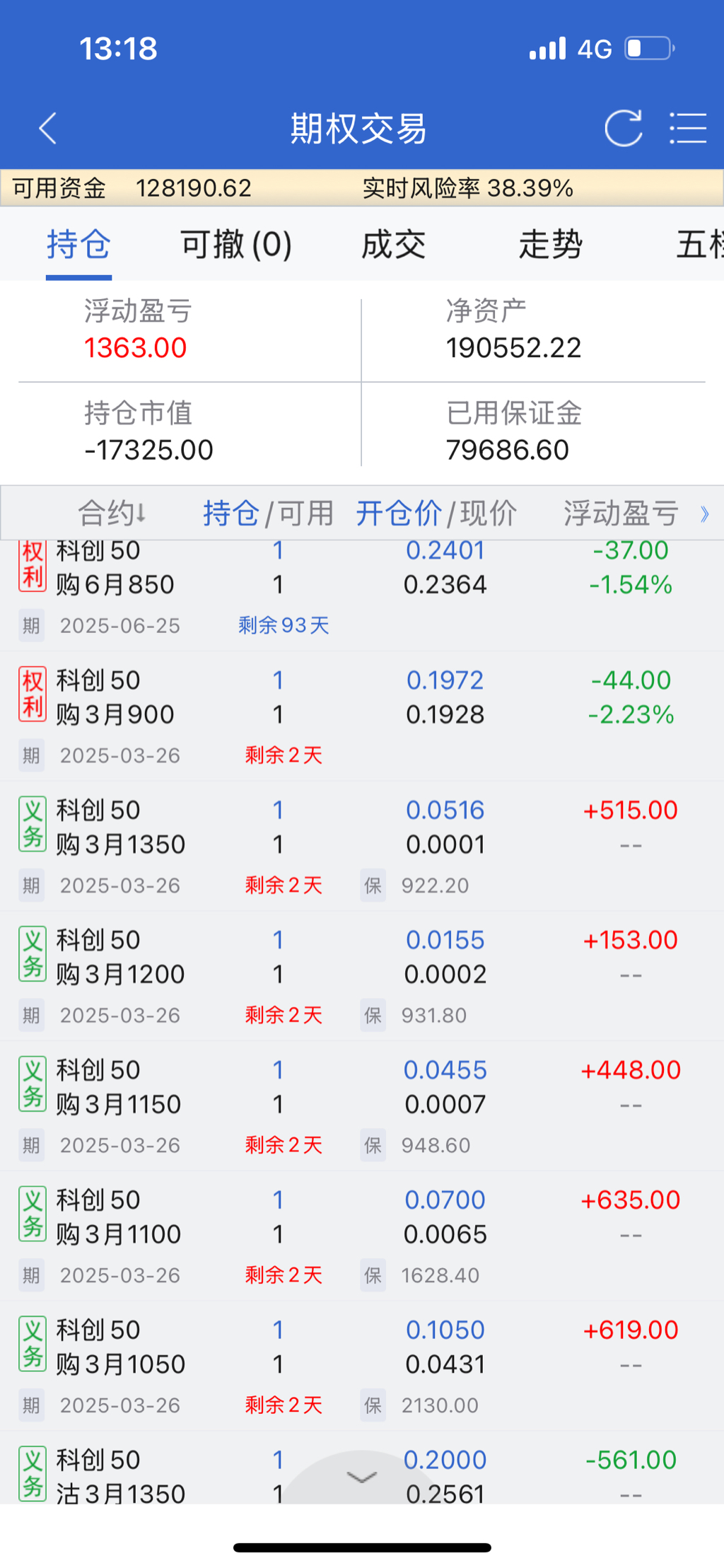Viewport: 724px width, 1568px height.
Task: Expand more columns with right double-chevron
Action: coord(704,513)
